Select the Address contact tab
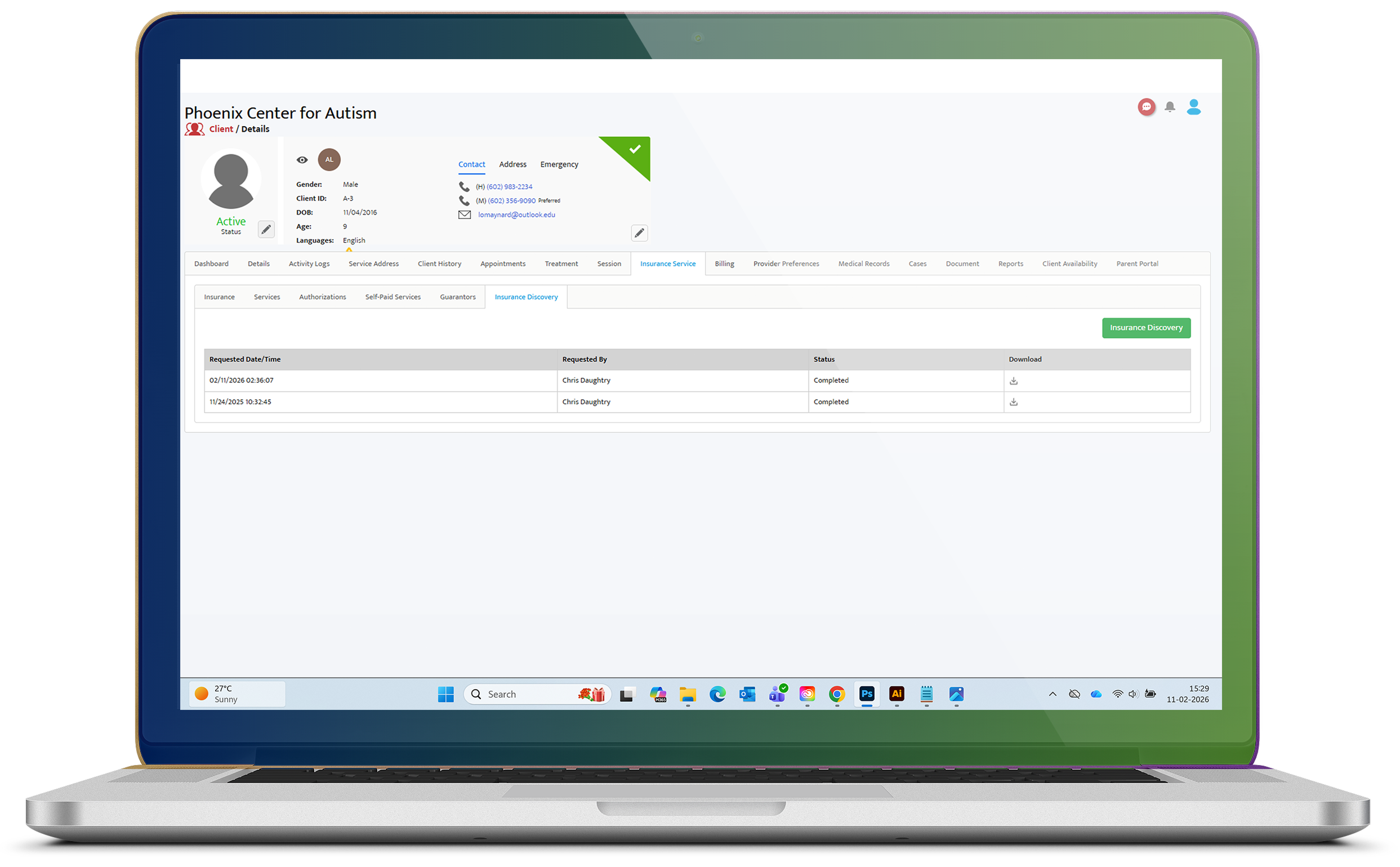1400x867 pixels. click(512, 164)
